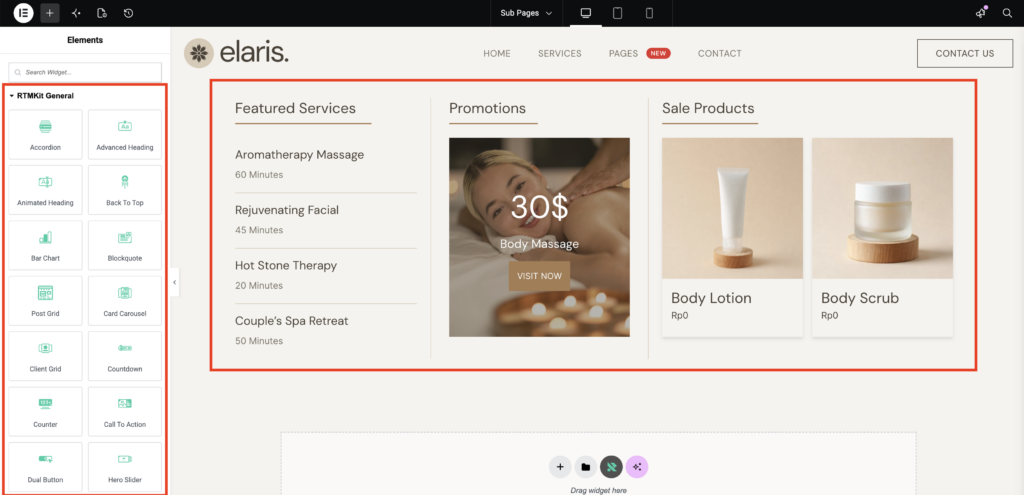
Task: Open the What's New rocket icon
Action: 981,13
